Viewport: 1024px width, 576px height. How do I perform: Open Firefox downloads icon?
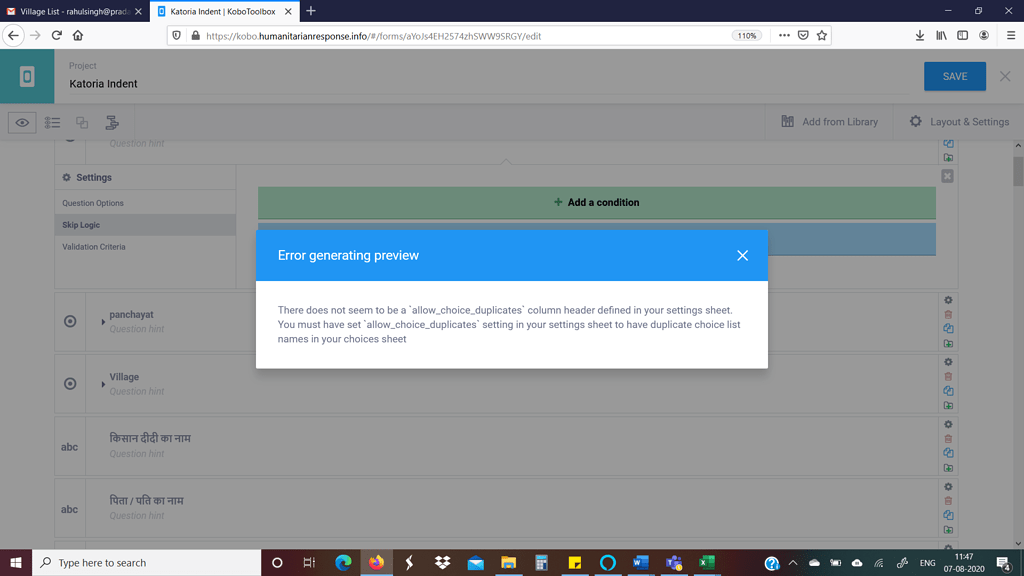(x=919, y=34)
